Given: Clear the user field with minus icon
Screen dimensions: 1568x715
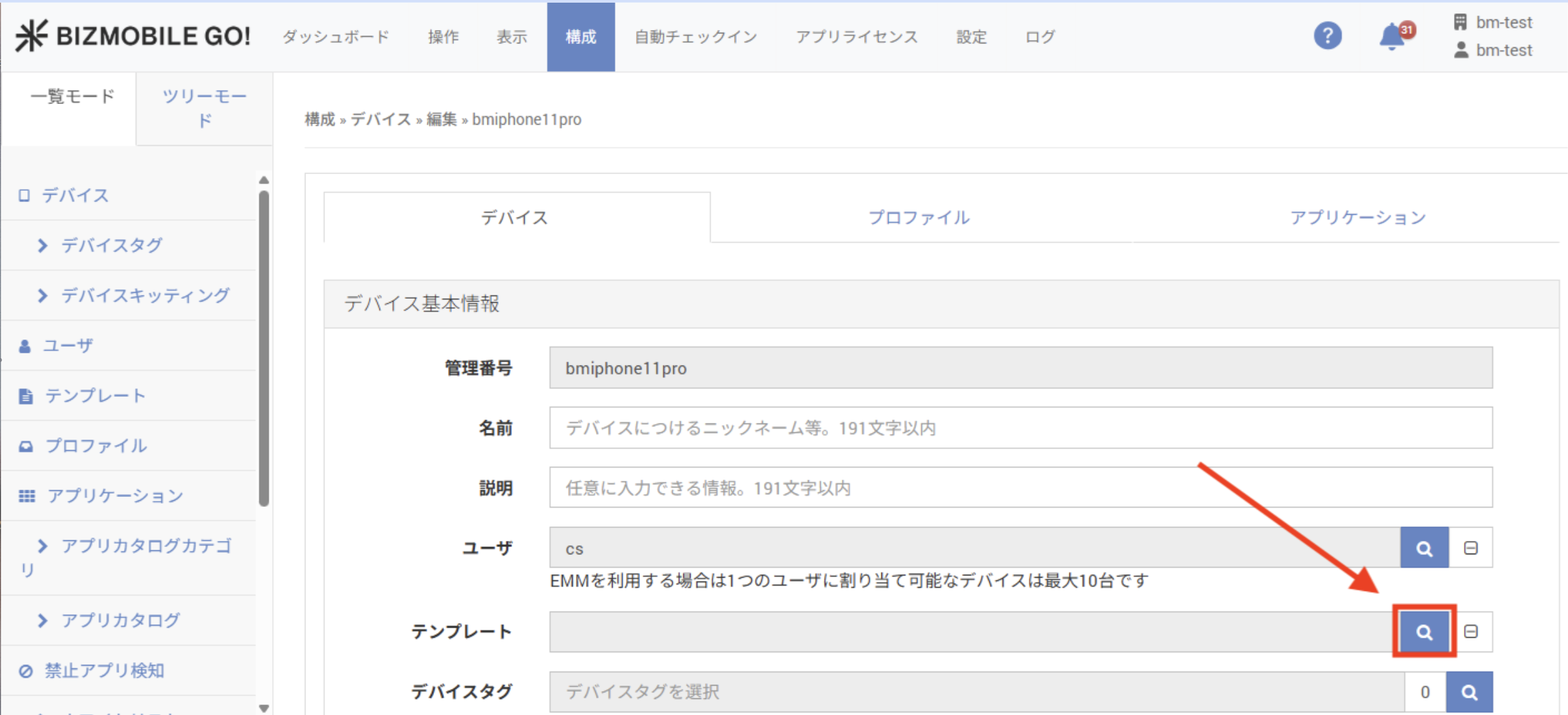Looking at the screenshot, I should (x=1471, y=548).
